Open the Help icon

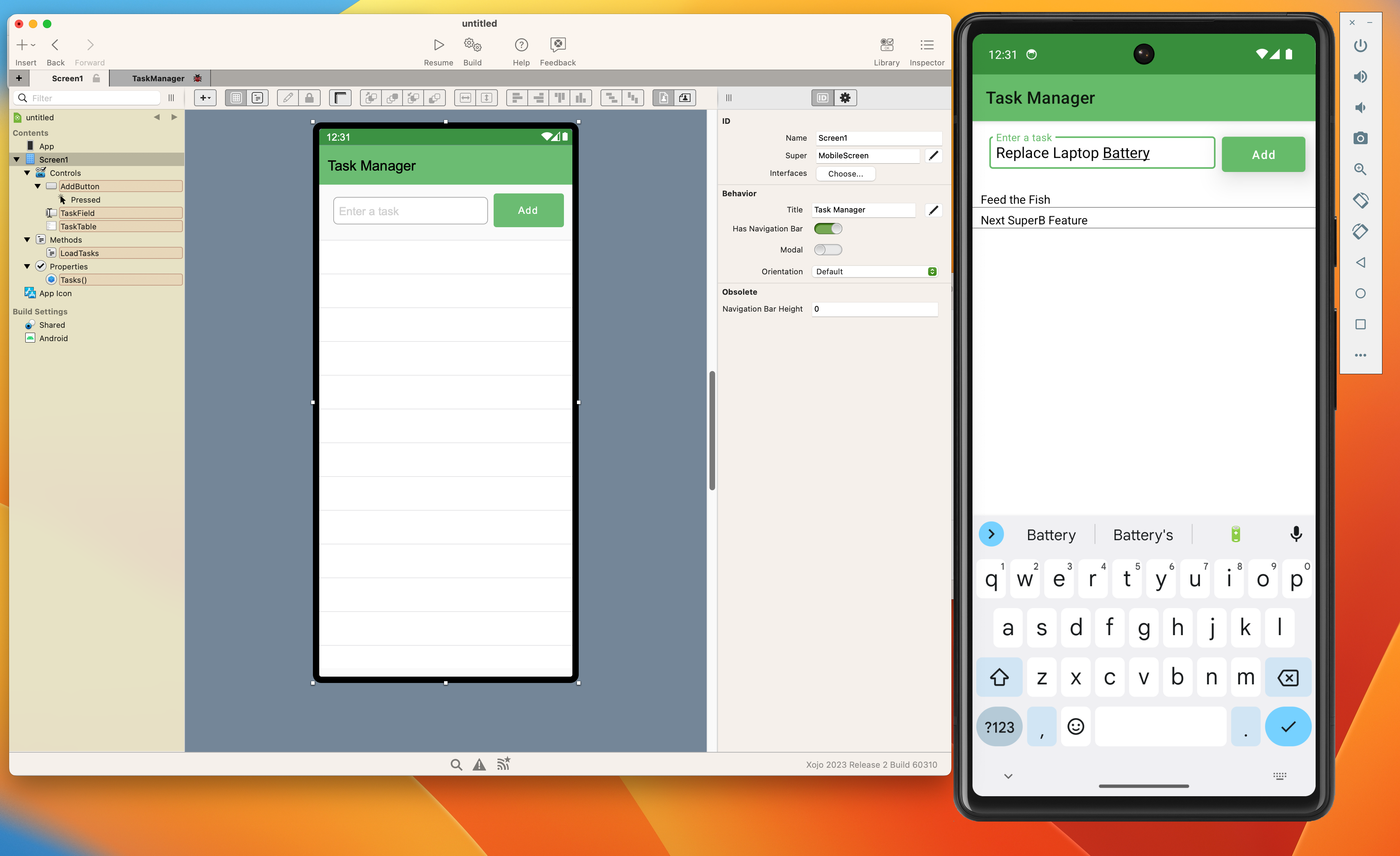tap(521, 44)
